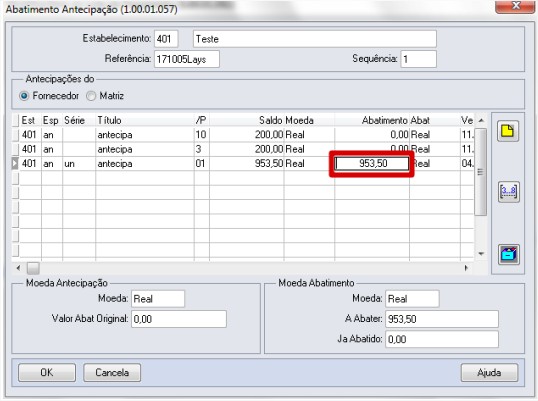
Task: Click the Saldo column header
Action: tap(246, 120)
